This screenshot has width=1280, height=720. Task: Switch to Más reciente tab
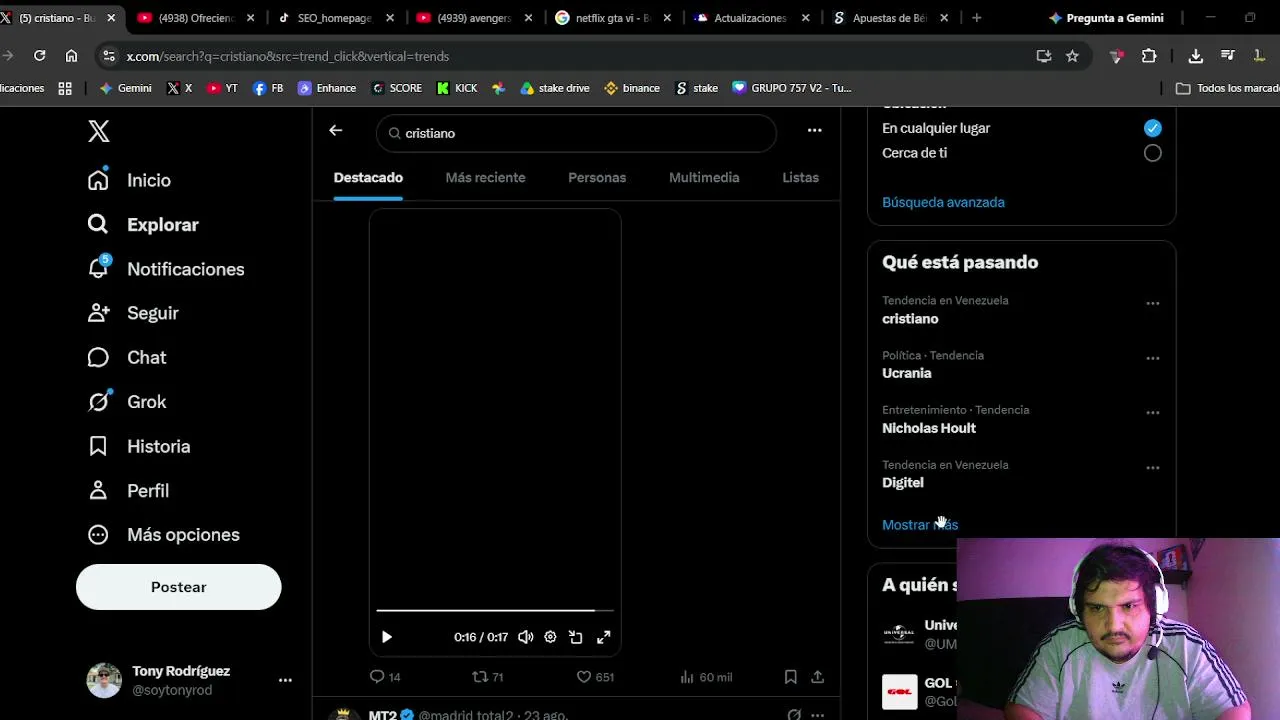pos(485,177)
